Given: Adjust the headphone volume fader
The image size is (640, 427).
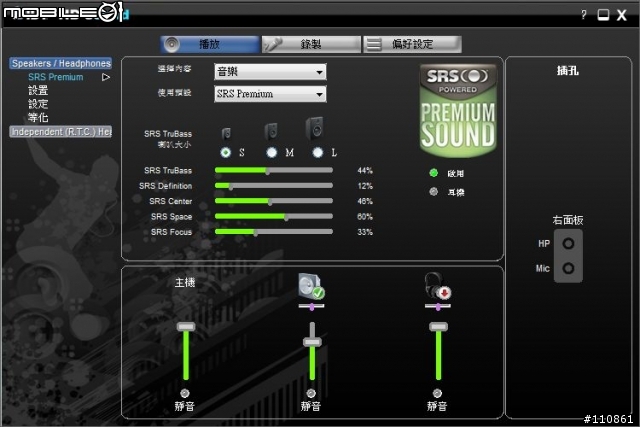Looking at the screenshot, I should pyautogui.click(x=438, y=351).
